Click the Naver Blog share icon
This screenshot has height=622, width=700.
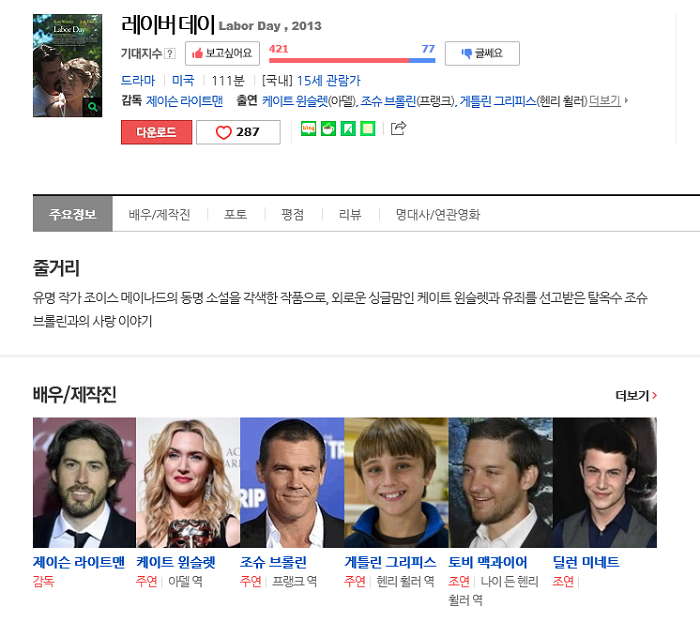308,128
